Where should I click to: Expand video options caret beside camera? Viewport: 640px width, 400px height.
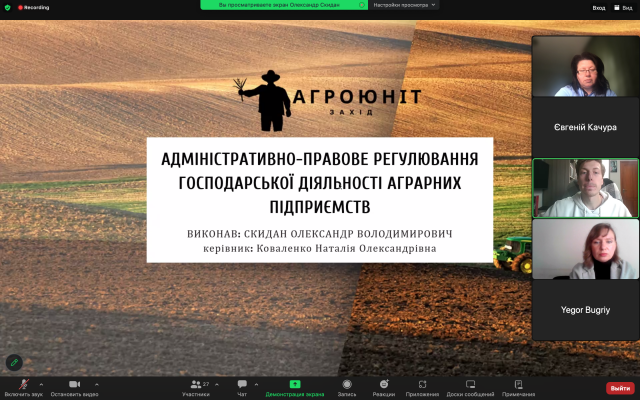[x=97, y=384]
